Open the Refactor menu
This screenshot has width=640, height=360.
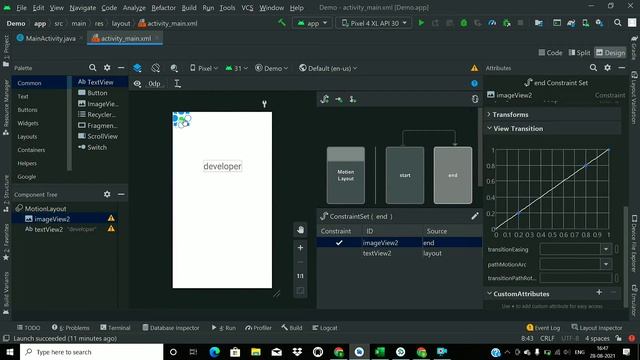click(x=163, y=7)
